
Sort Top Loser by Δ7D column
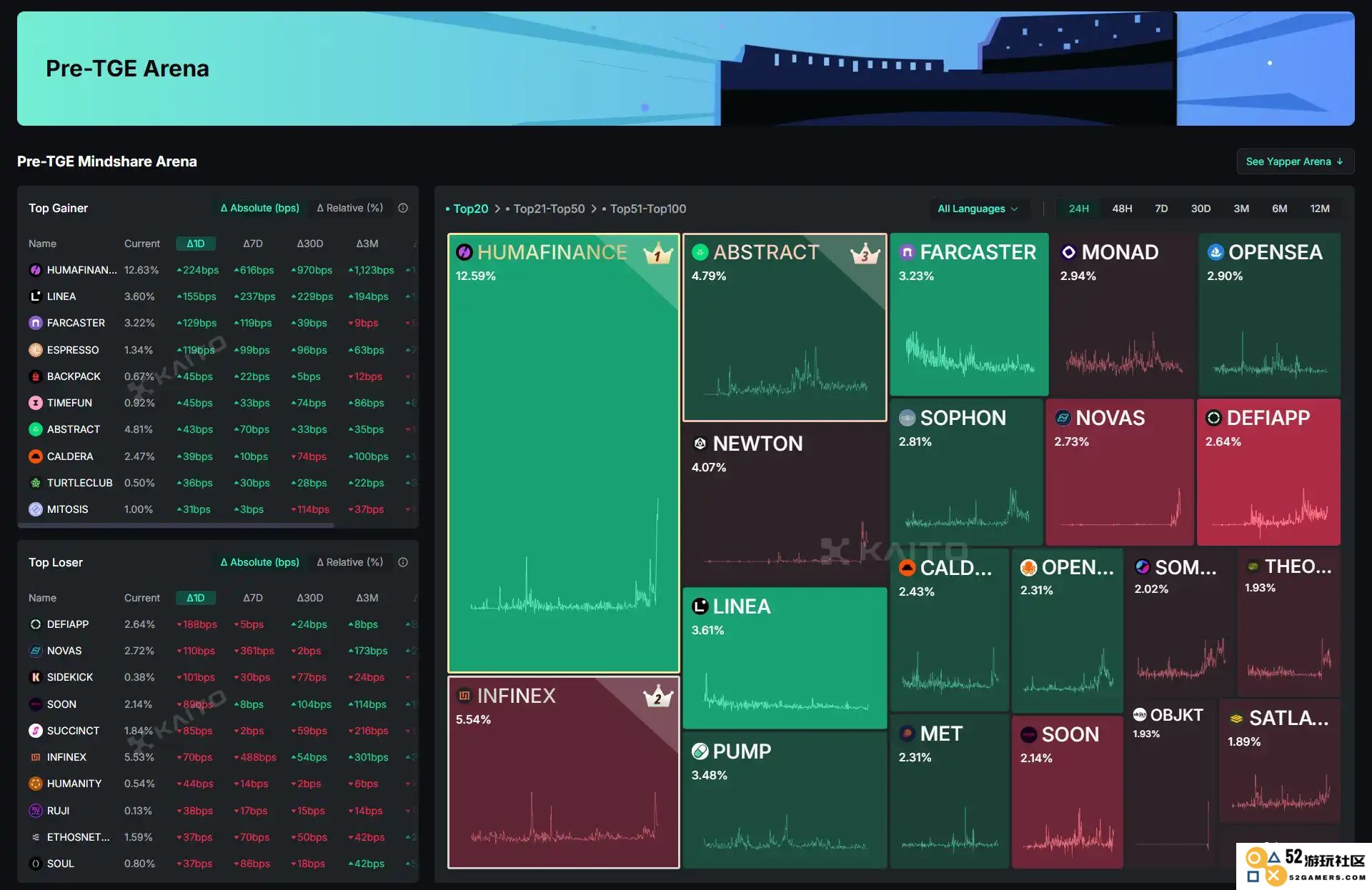point(253,598)
